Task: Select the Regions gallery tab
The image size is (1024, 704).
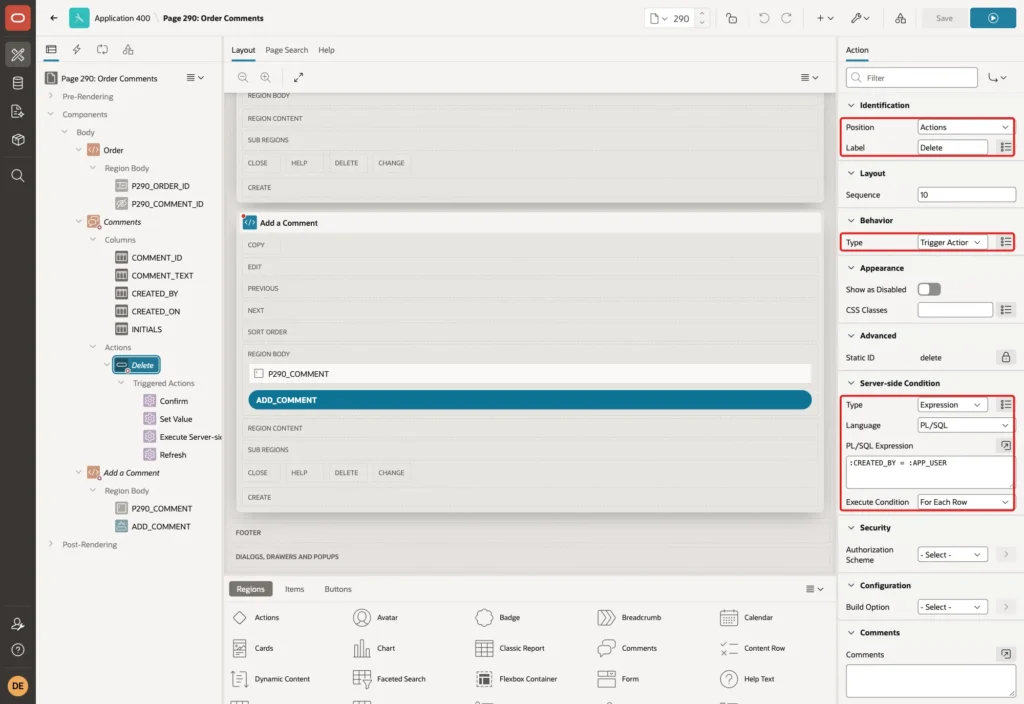Action: [x=250, y=589]
